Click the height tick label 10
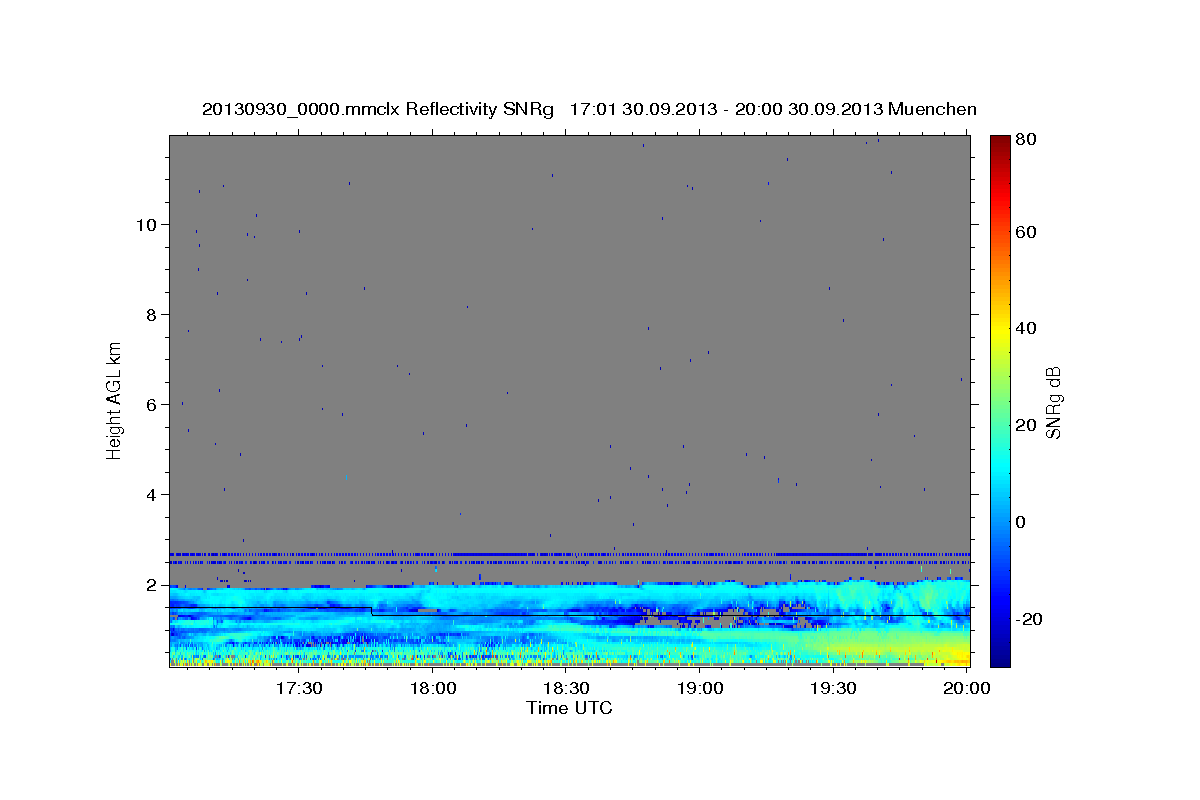Screen dimensions: 1200x800 [x=146, y=224]
